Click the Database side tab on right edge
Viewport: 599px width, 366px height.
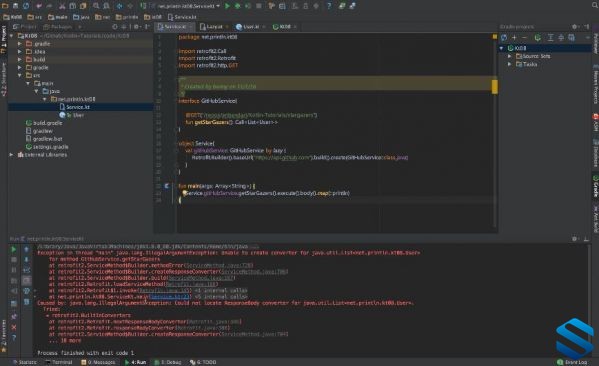(x=596, y=153)
